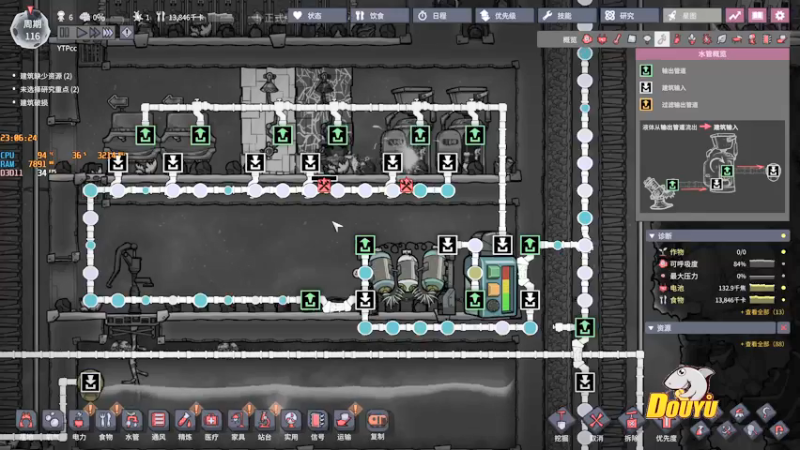Screen dimensions: 800x450
Task: Set the game to normal speed
Action: point(82,33)
